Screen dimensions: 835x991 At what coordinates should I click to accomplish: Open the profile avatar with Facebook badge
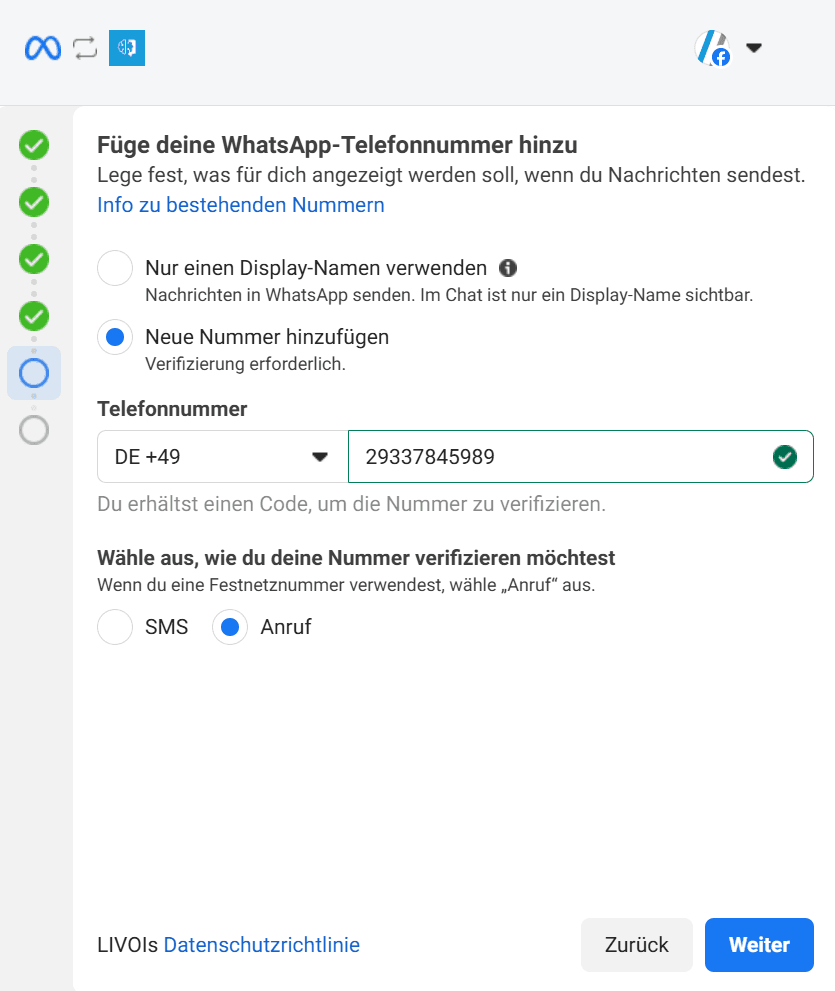click(x=711, y=47)
